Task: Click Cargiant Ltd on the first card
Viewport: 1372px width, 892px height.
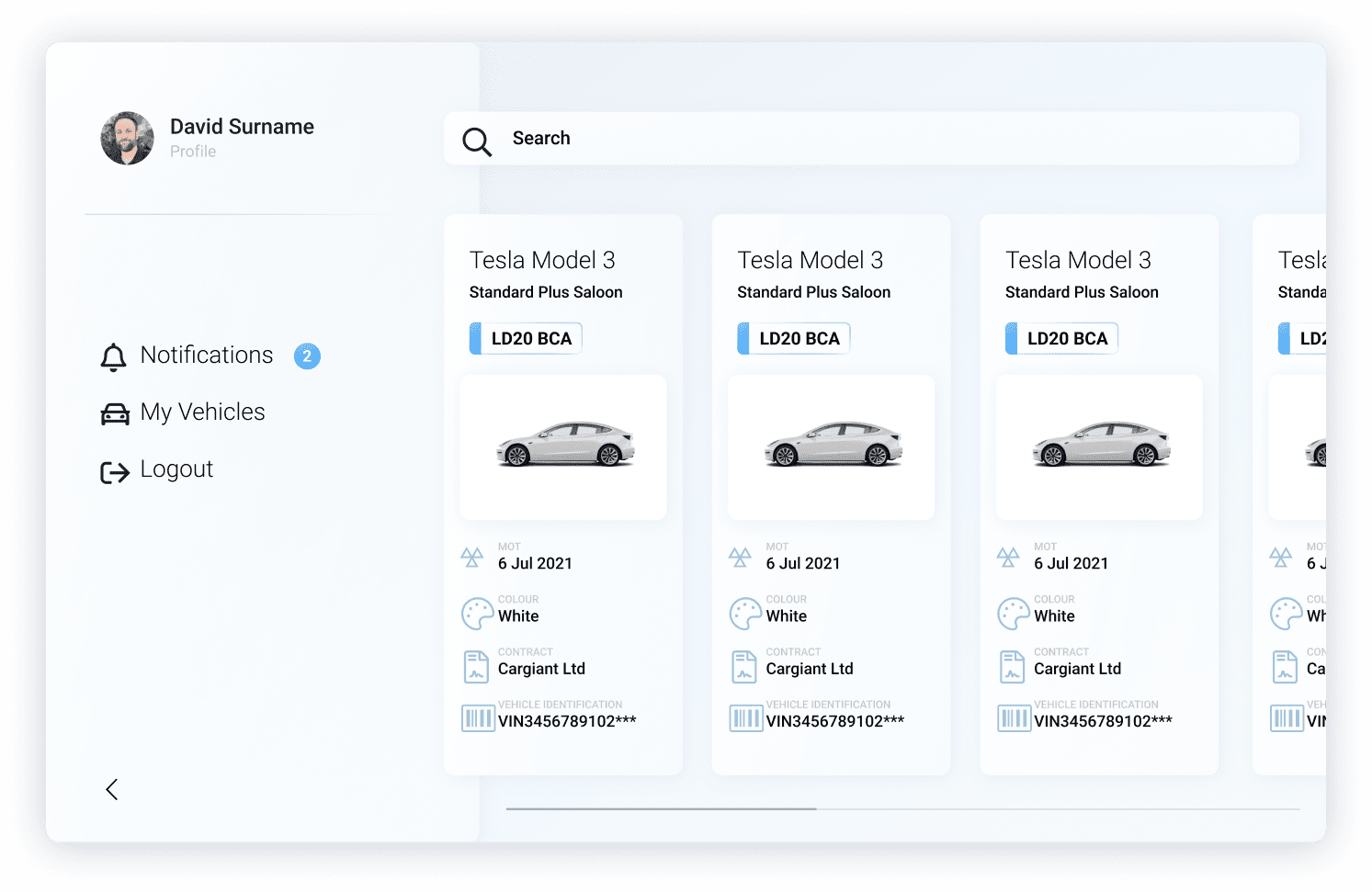Action: pyautogui.click(x=541, y=669)
